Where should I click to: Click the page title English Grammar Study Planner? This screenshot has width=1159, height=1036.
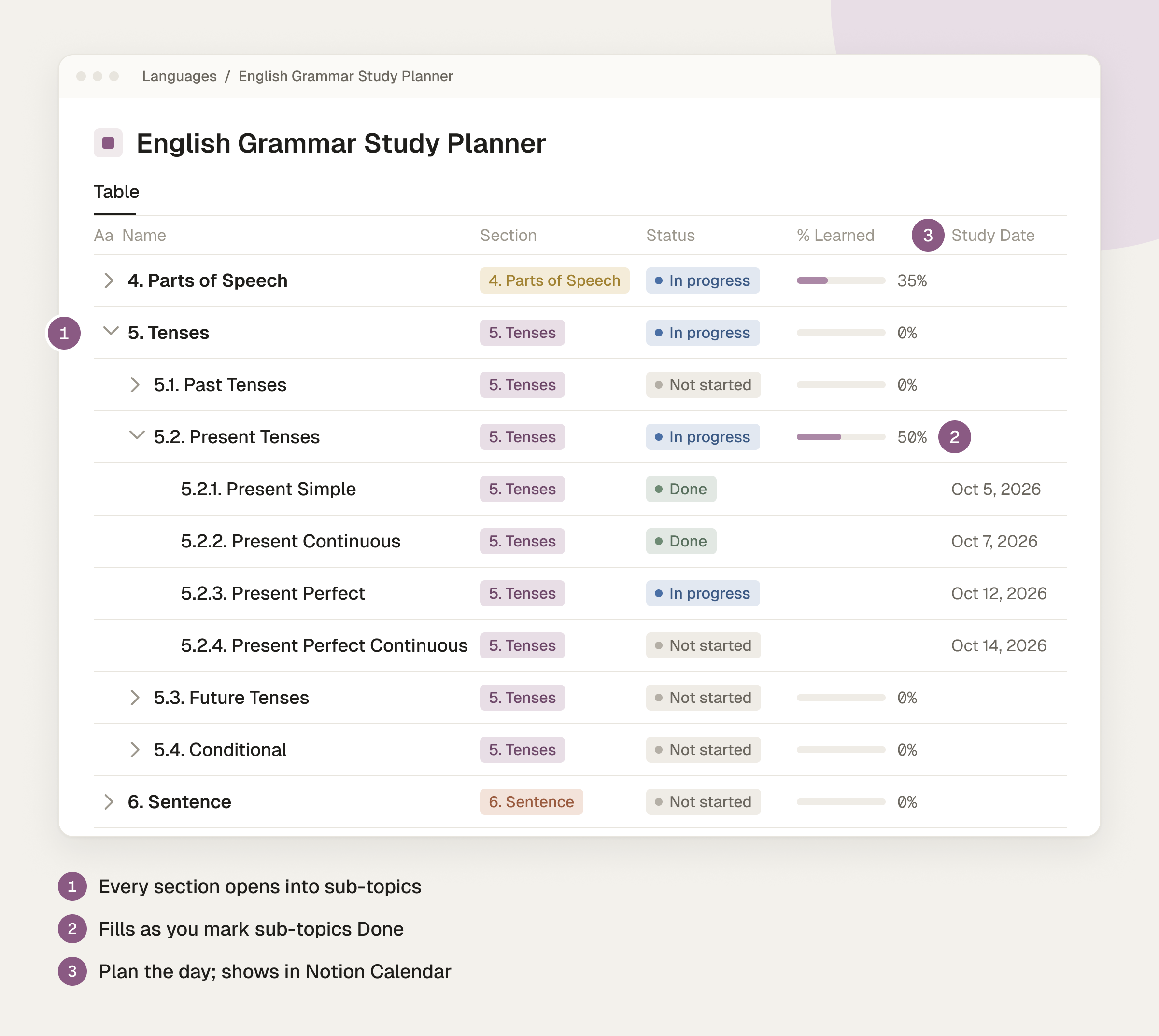point(340,143)
